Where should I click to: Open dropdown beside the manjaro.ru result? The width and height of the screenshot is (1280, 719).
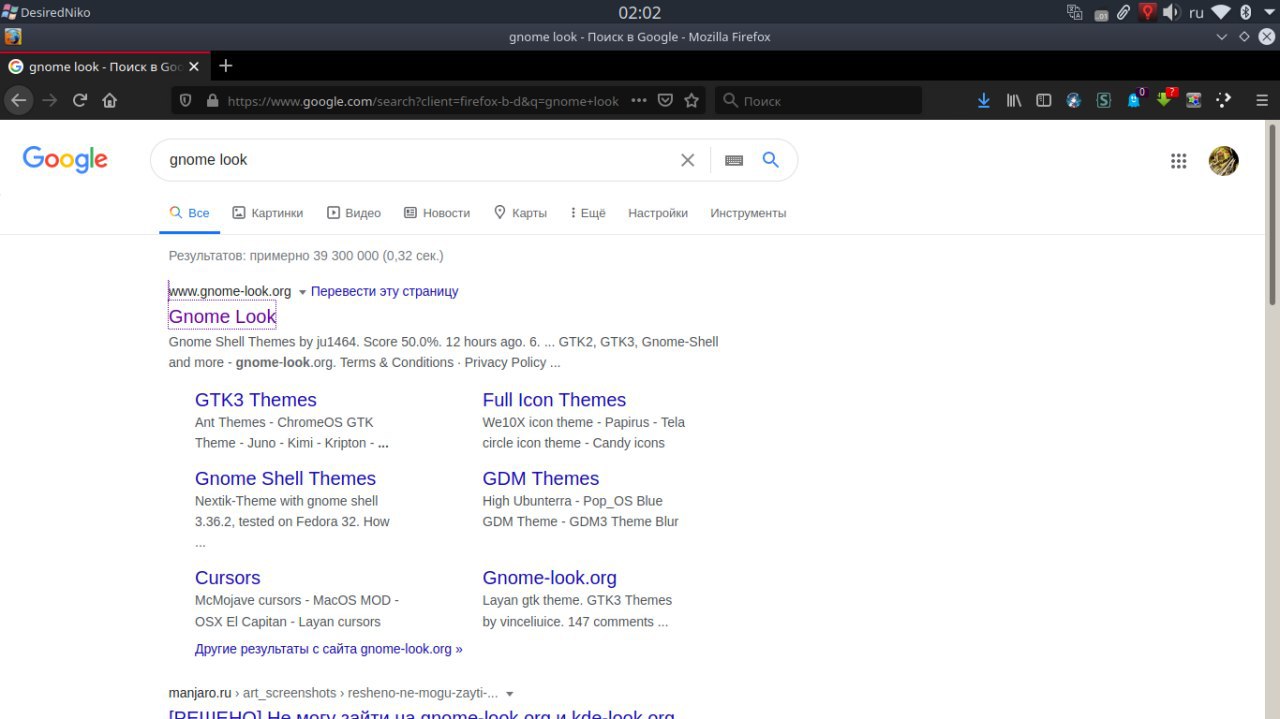click(510, 694)
